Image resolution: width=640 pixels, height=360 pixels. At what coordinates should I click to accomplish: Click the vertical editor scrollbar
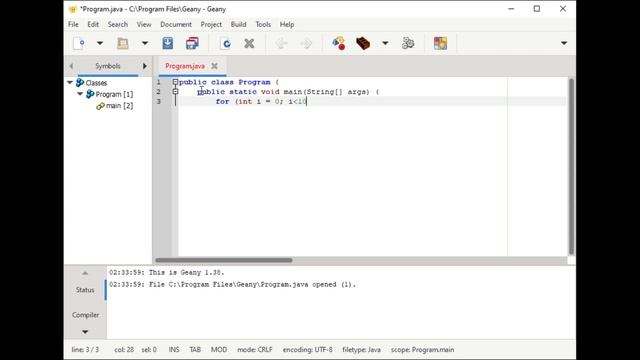(571, 167)
